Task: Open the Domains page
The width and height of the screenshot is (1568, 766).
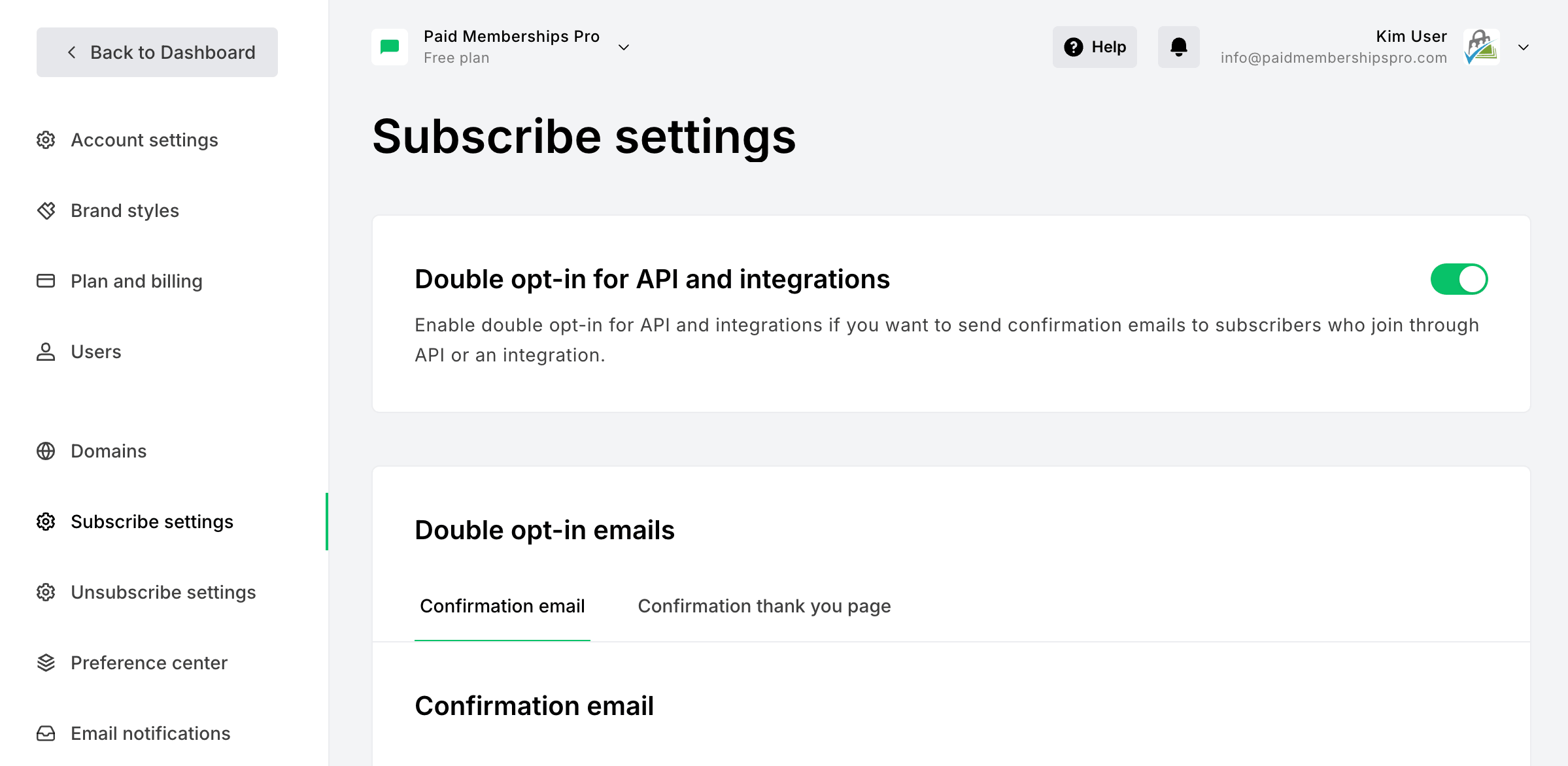Action: (109, 451)
